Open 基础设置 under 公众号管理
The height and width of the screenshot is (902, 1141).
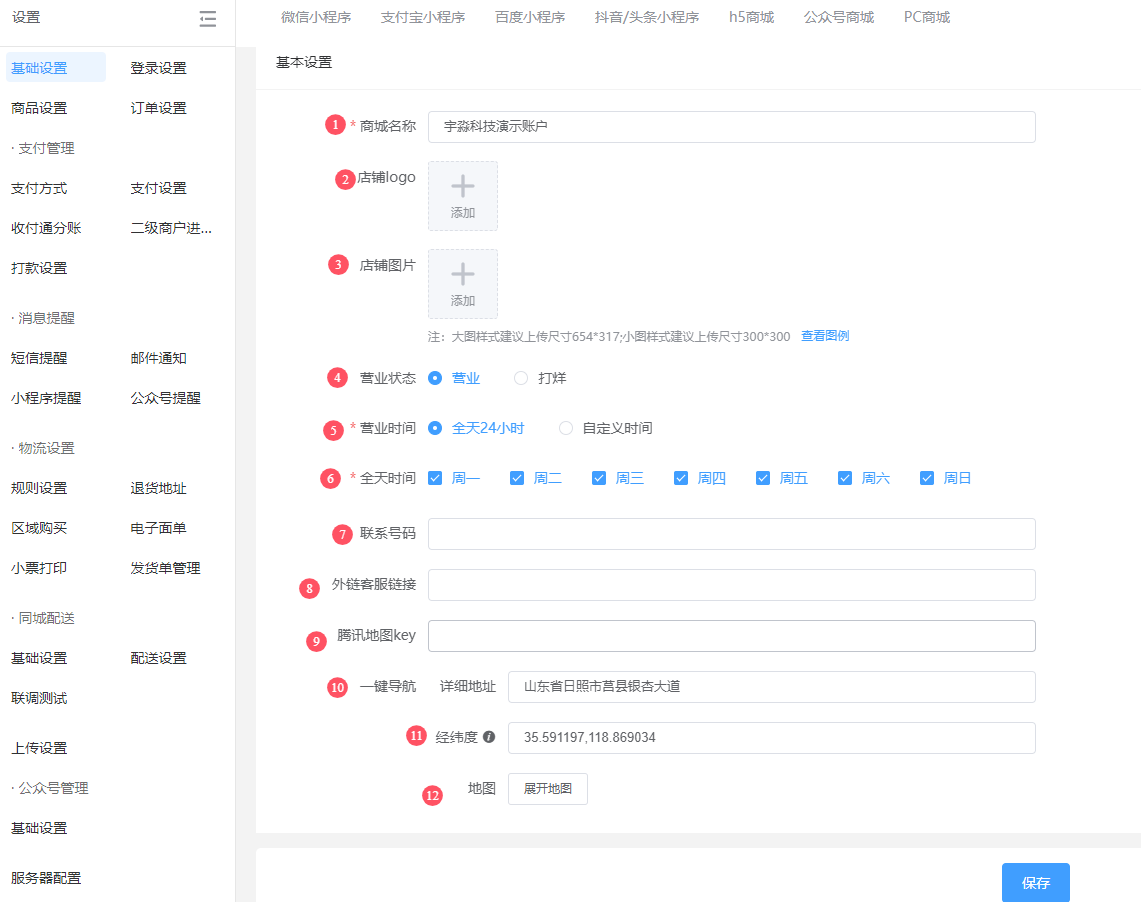(x=39, y=828)
